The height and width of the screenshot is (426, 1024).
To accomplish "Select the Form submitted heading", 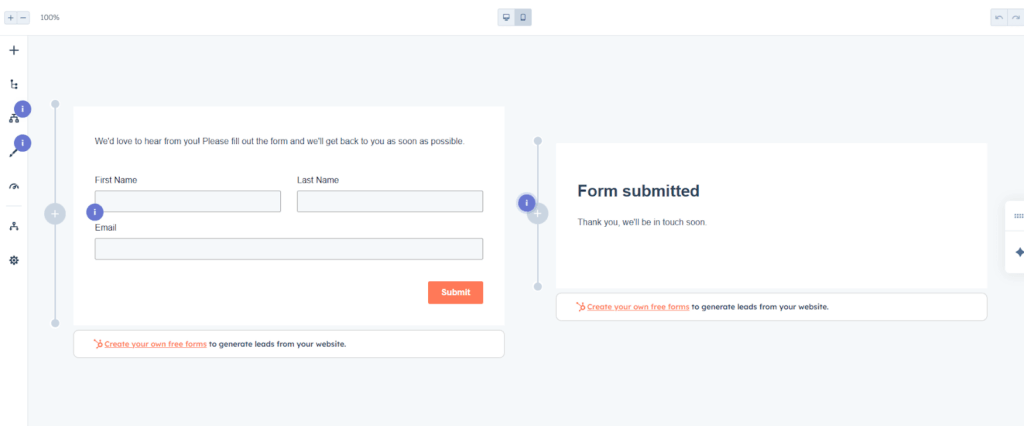I will [638, 191].
